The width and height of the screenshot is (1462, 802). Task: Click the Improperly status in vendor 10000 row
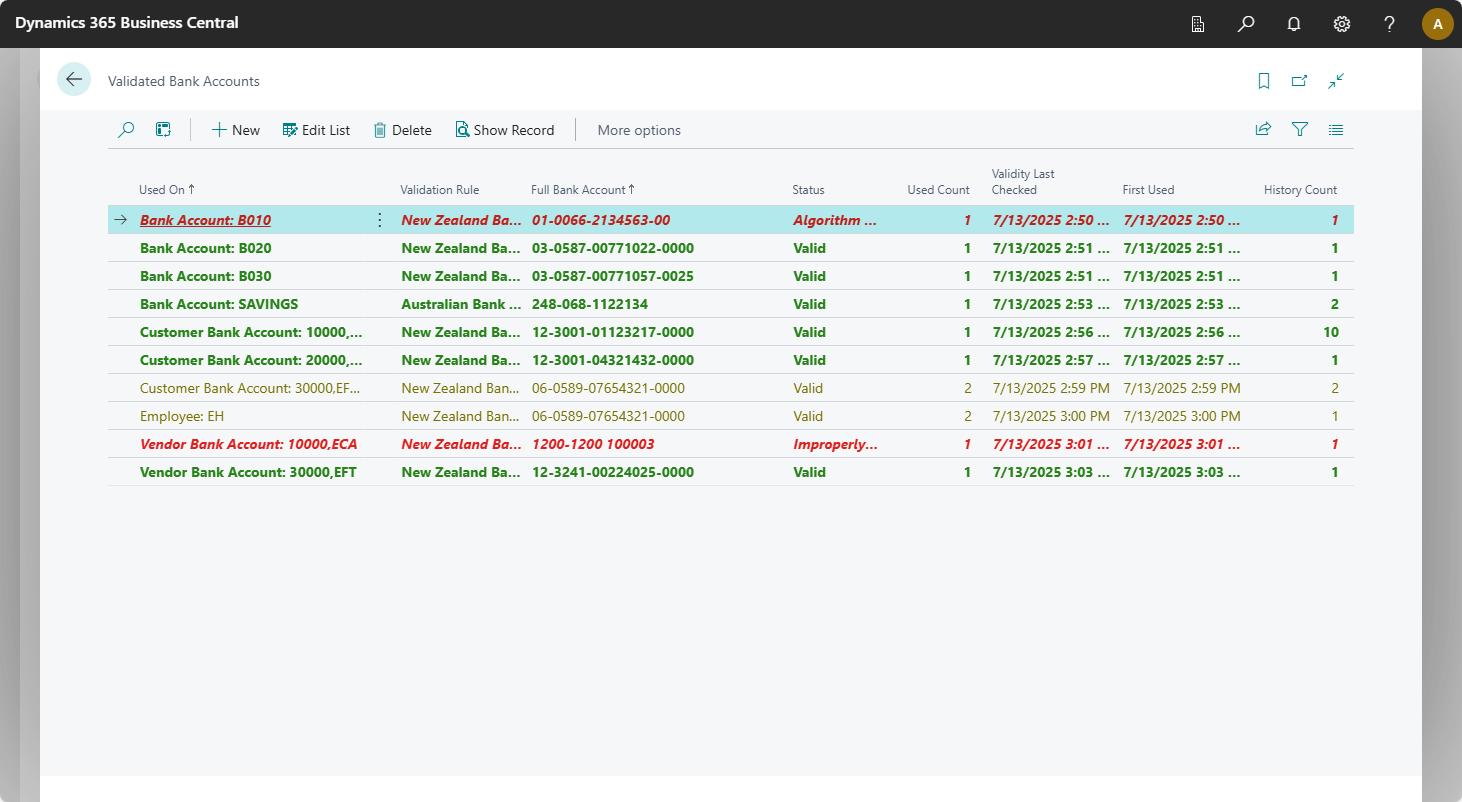[x=835, y=444]
